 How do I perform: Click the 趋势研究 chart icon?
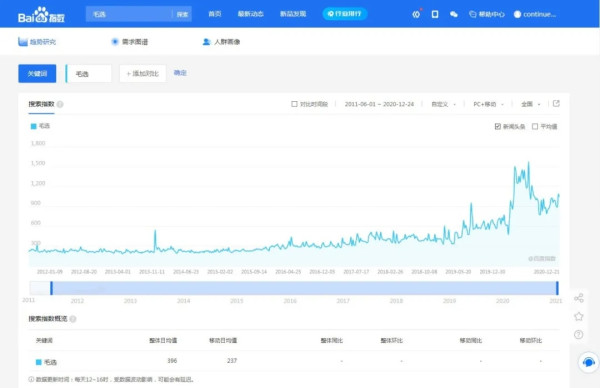pyautogui.click(x=23, y=41)
